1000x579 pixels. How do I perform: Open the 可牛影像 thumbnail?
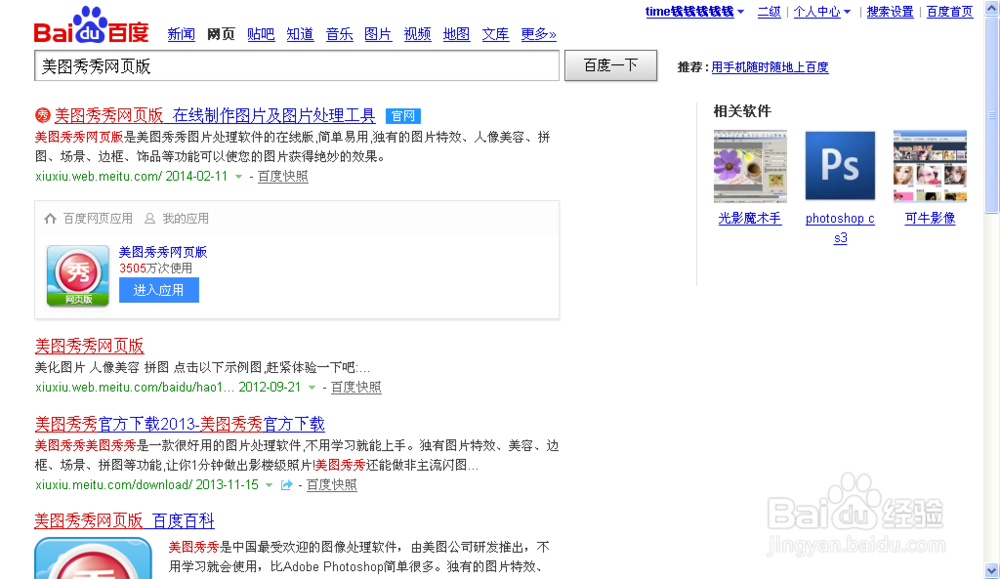click(x=930, y=166)
